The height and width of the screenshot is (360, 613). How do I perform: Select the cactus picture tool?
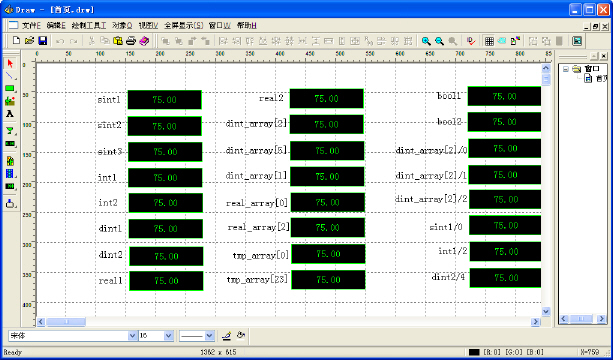[10, 101]
